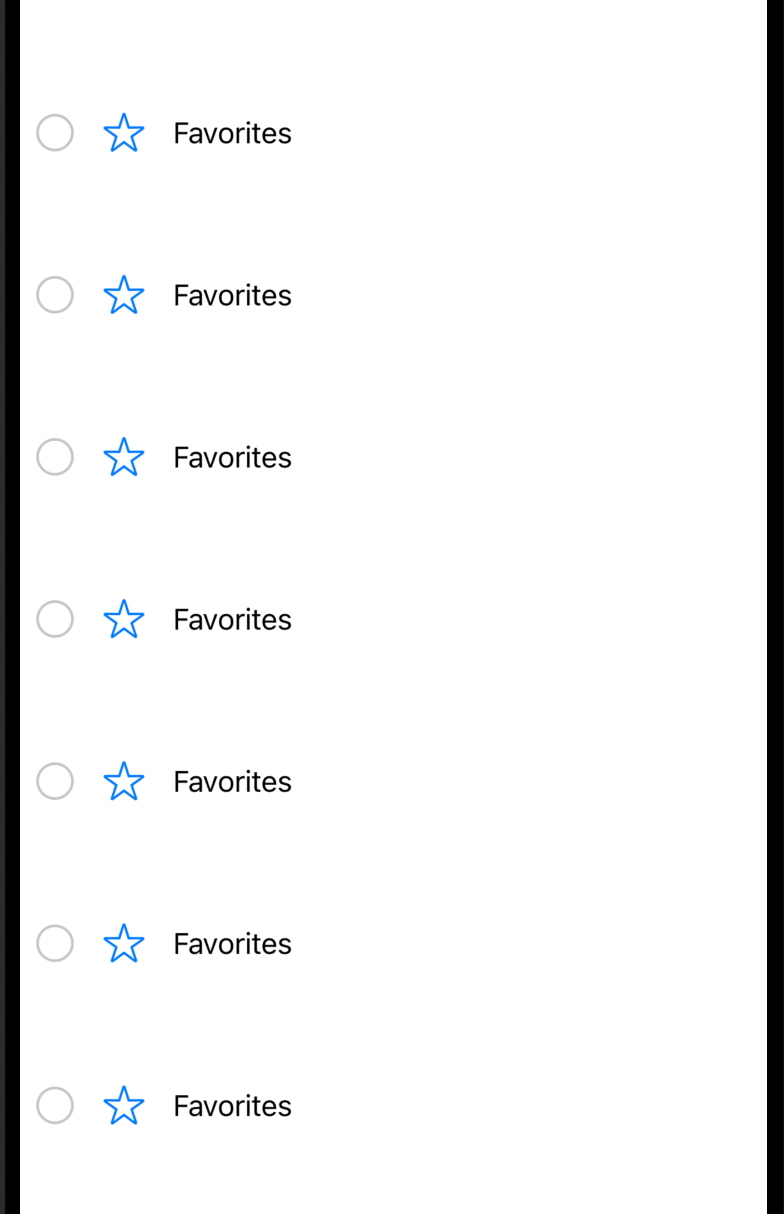Viewport: 784px width, 1214px height.
Task: Click the star icon in the sixth row
Action: click(x=124, y=943)
